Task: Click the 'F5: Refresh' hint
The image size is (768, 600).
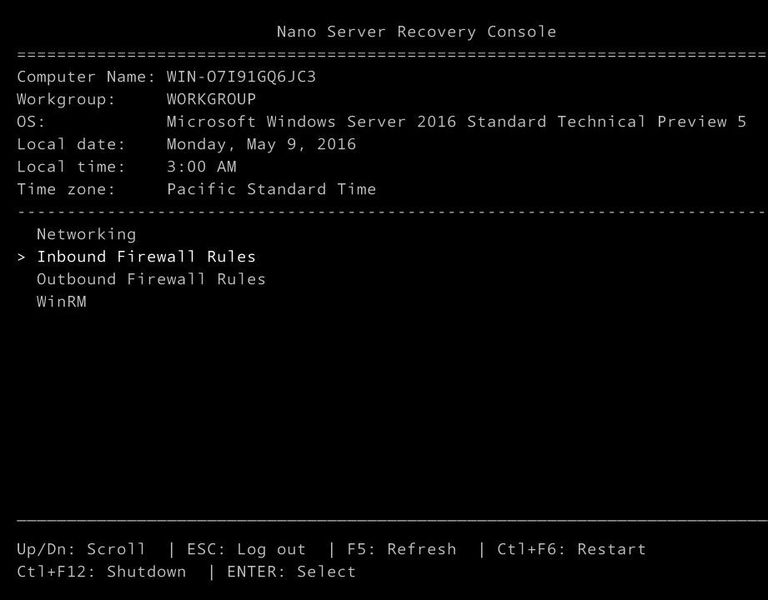Action: pyautogui.click(x=402, y=549)
